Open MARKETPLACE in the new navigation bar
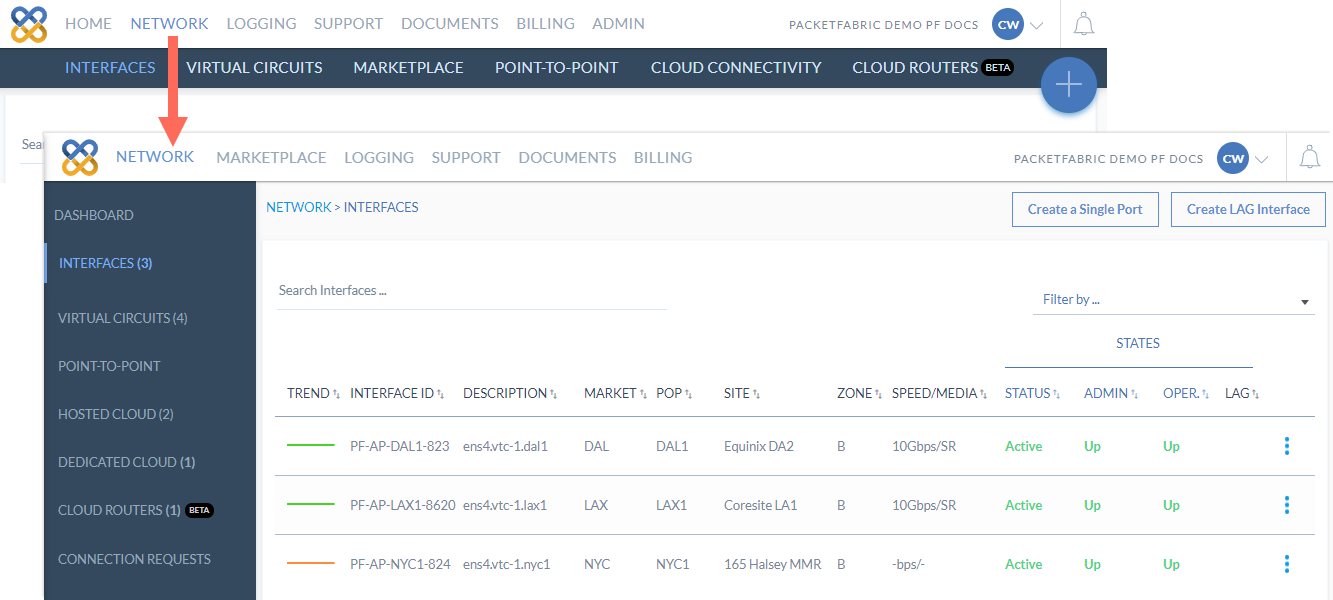The width and height of the screenshot is (1333, 600). coord(271,157)
